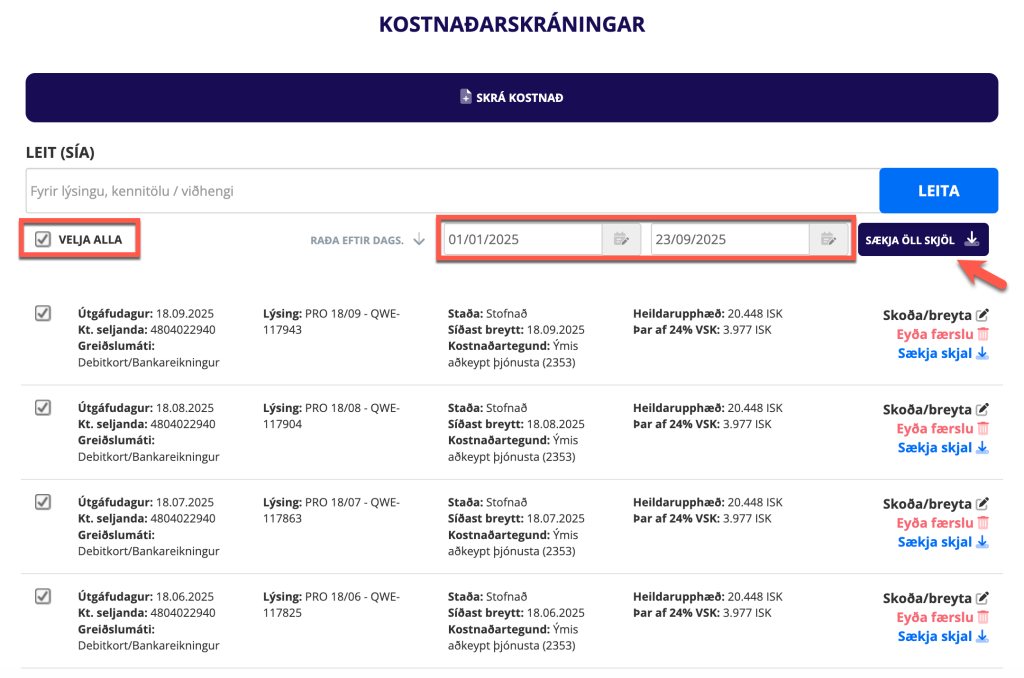Toggle sorting with Raða eftir dags. arrow
Image resolution: width=1024 pixels, height=678 pixels.
[x=419, y=240]
